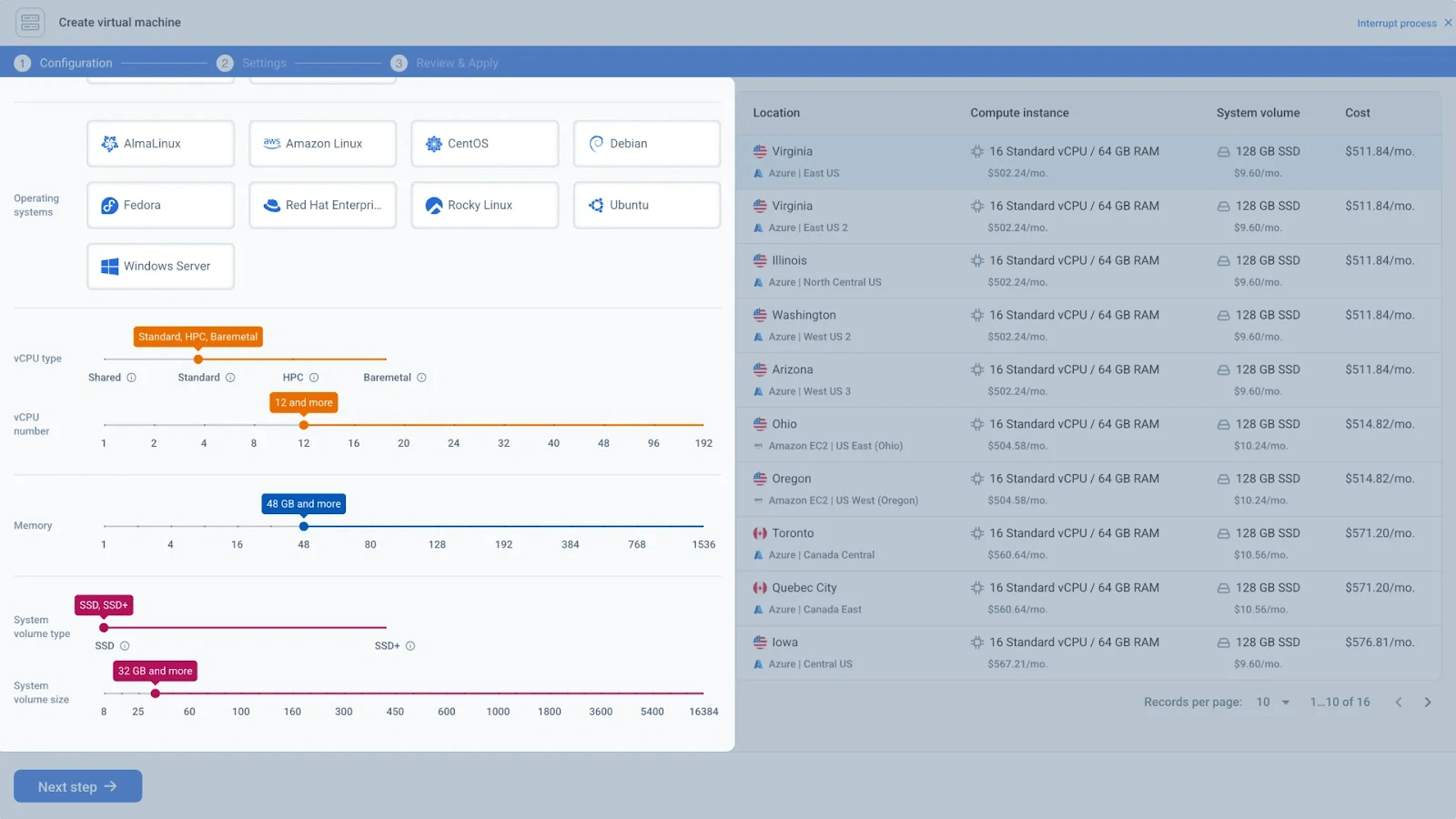
Task: Click compute chip icon in Washington row
Action: click(977, 315)
